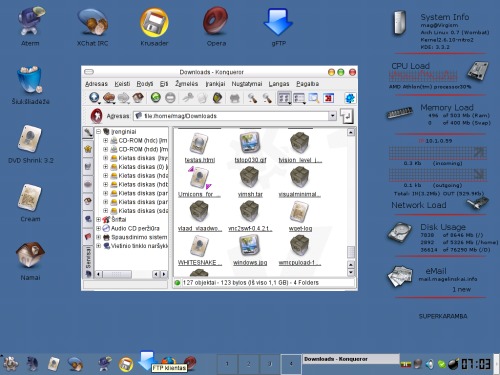Click the Cut scissors toolbar icon
Screen dimensions: 500x375
(187, 98)
